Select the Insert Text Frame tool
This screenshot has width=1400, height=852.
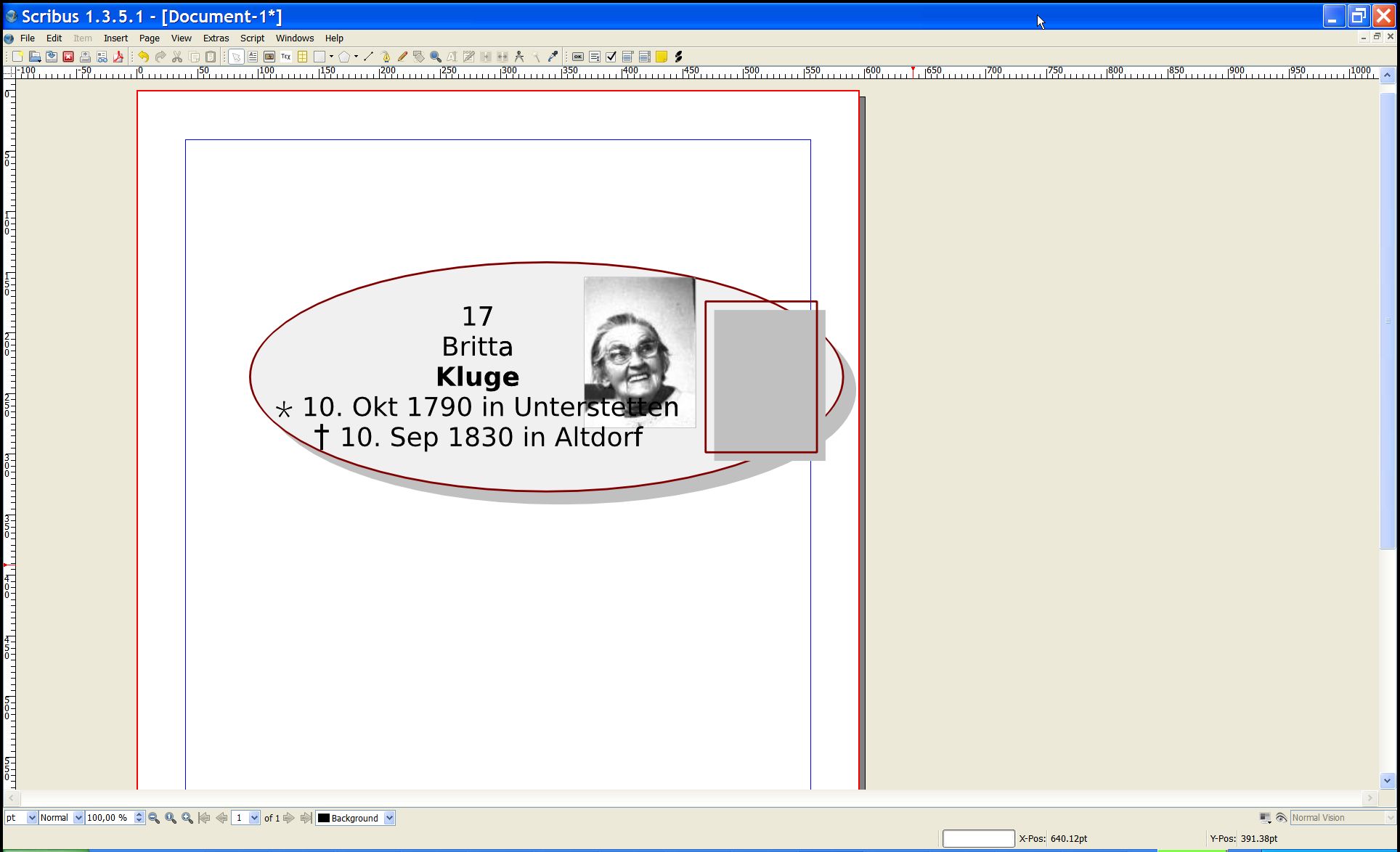click(x=253, y=57)
